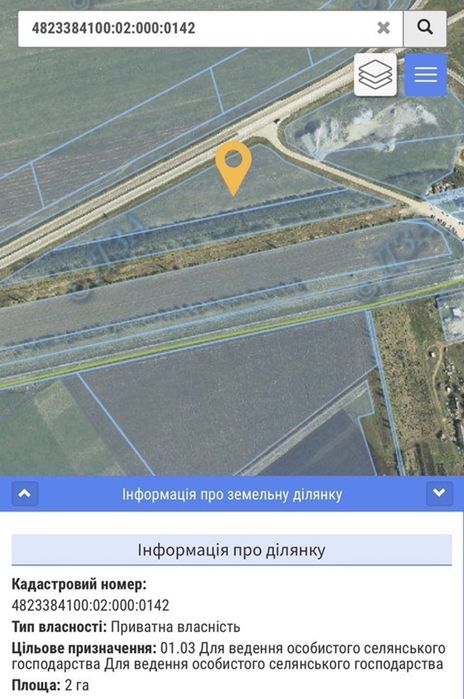This screenshot has width=464, height=699.
Task: Select cadastral number 4823384100:02:000:0142 text in details
Action: pos(90,605)
